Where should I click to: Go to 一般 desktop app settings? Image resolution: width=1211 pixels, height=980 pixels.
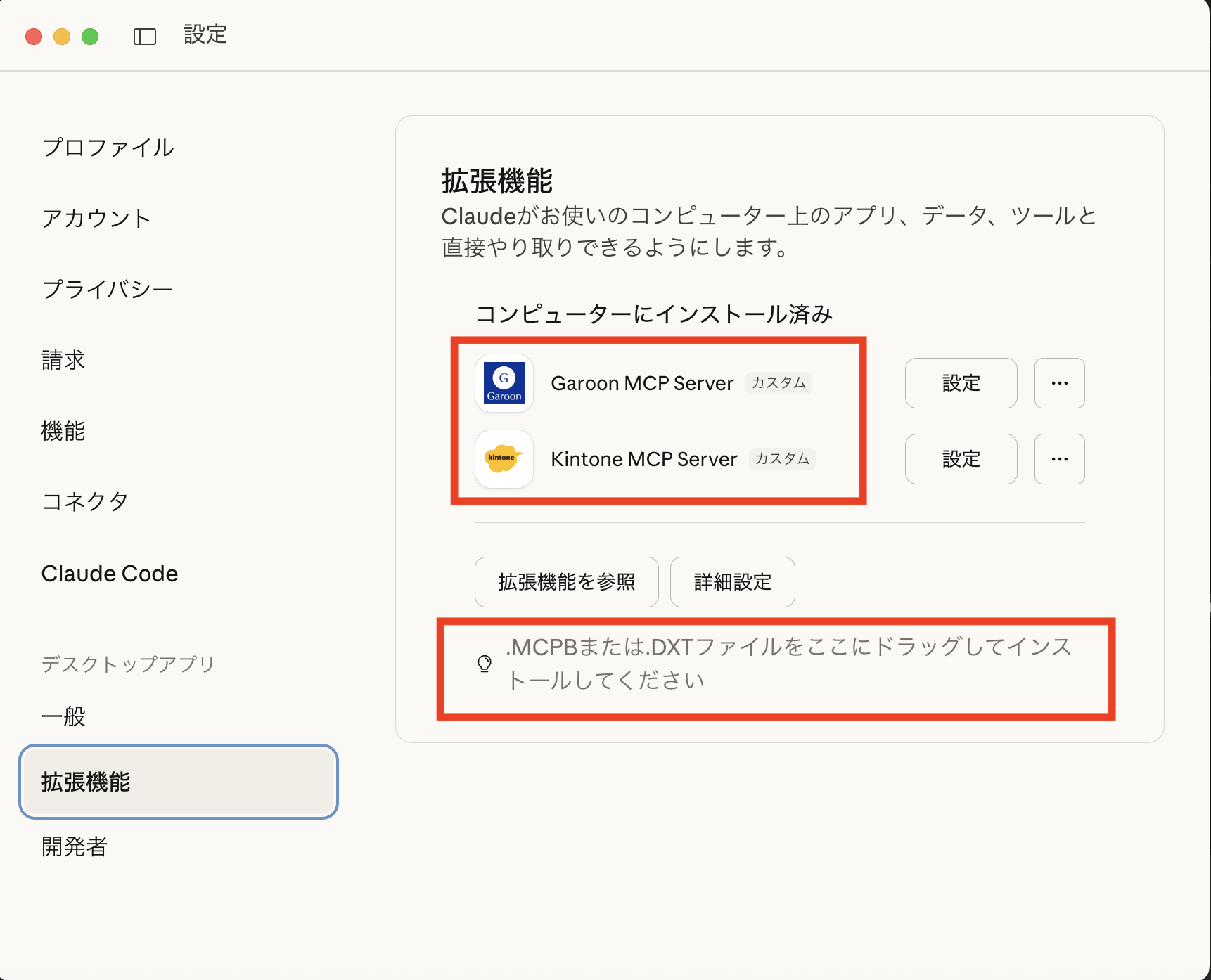(63, 716)
